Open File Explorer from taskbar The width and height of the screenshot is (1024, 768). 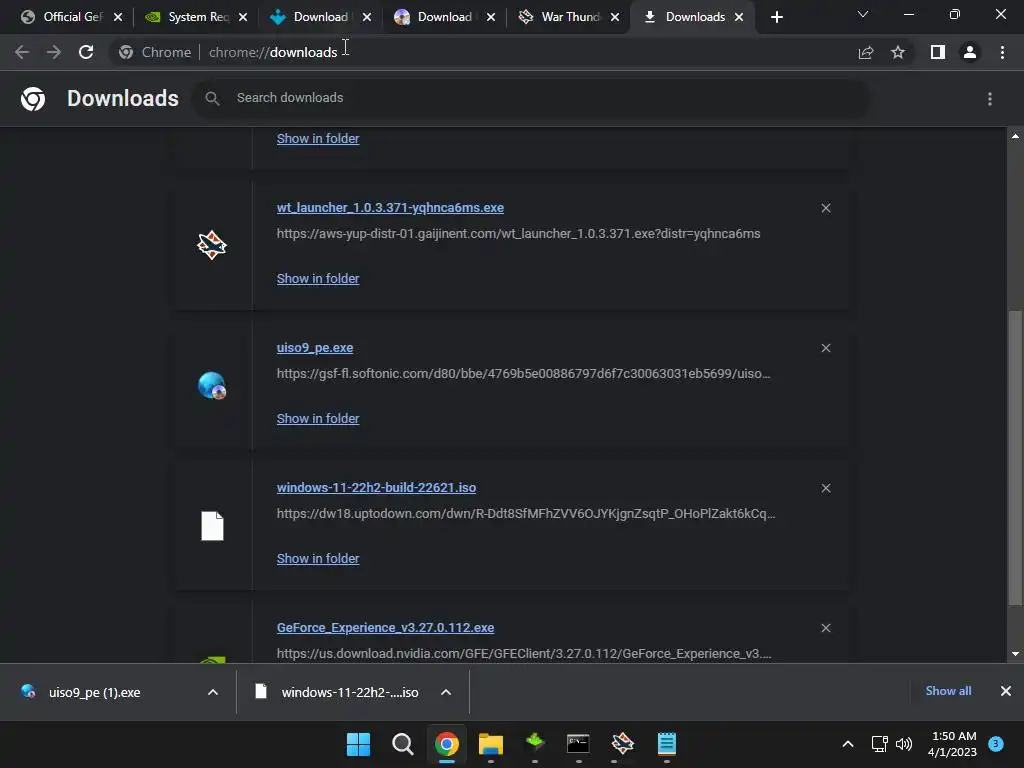point(490,744)
